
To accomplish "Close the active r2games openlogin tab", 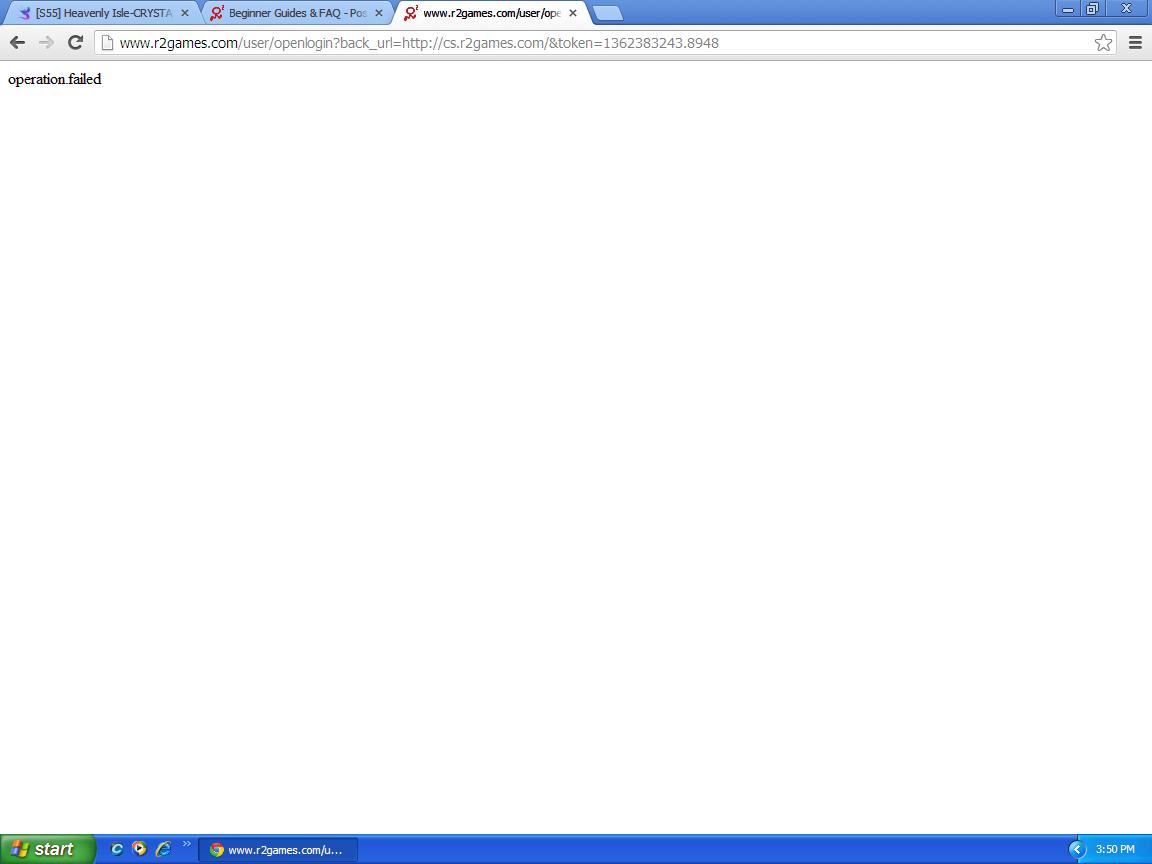I will [573, 13].
